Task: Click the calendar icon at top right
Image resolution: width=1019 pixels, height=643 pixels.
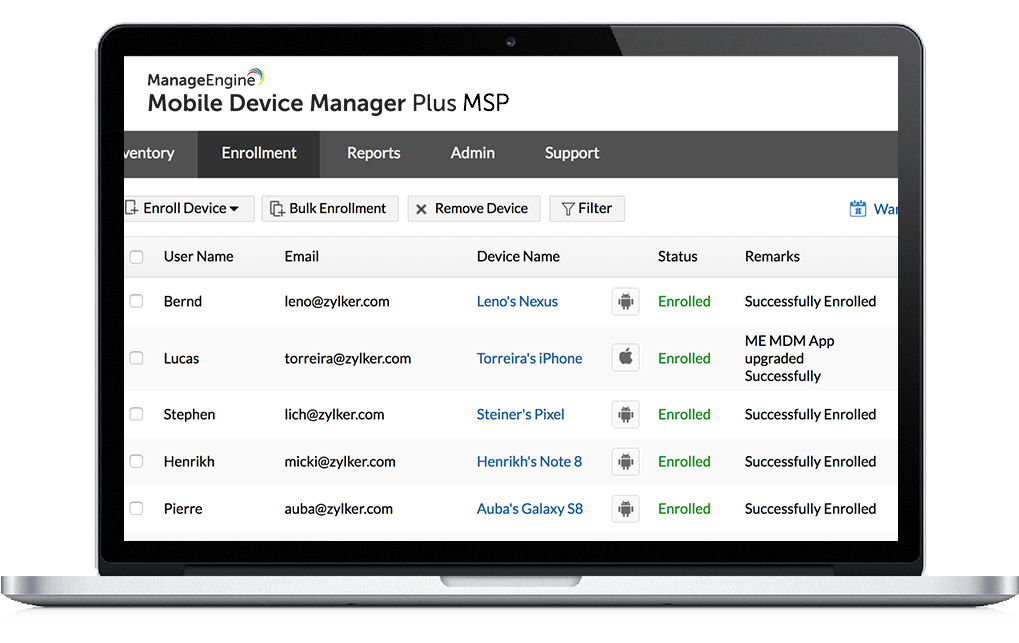Action: (857, 209)
